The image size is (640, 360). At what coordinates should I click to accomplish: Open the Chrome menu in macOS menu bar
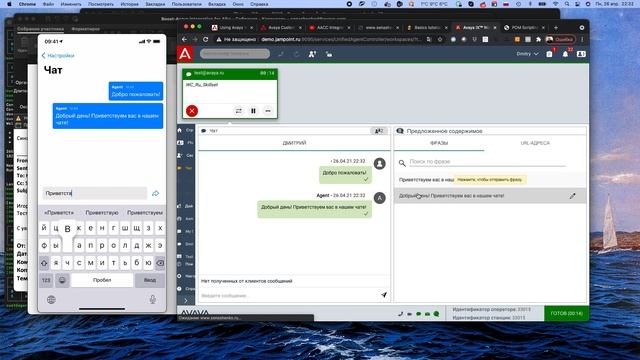click(x=27, y=4)
